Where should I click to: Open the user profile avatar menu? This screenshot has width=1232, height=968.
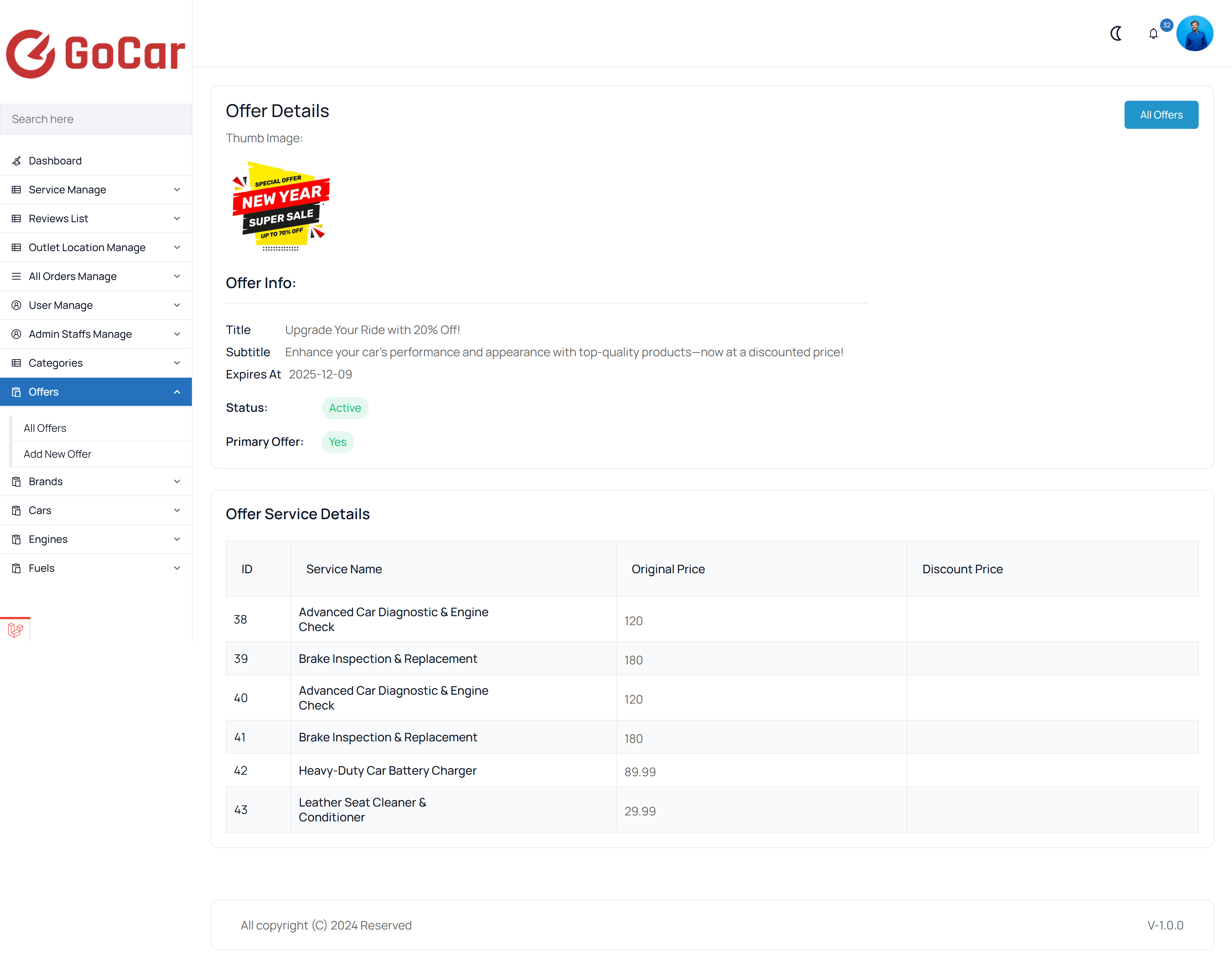coord(1194,33)
